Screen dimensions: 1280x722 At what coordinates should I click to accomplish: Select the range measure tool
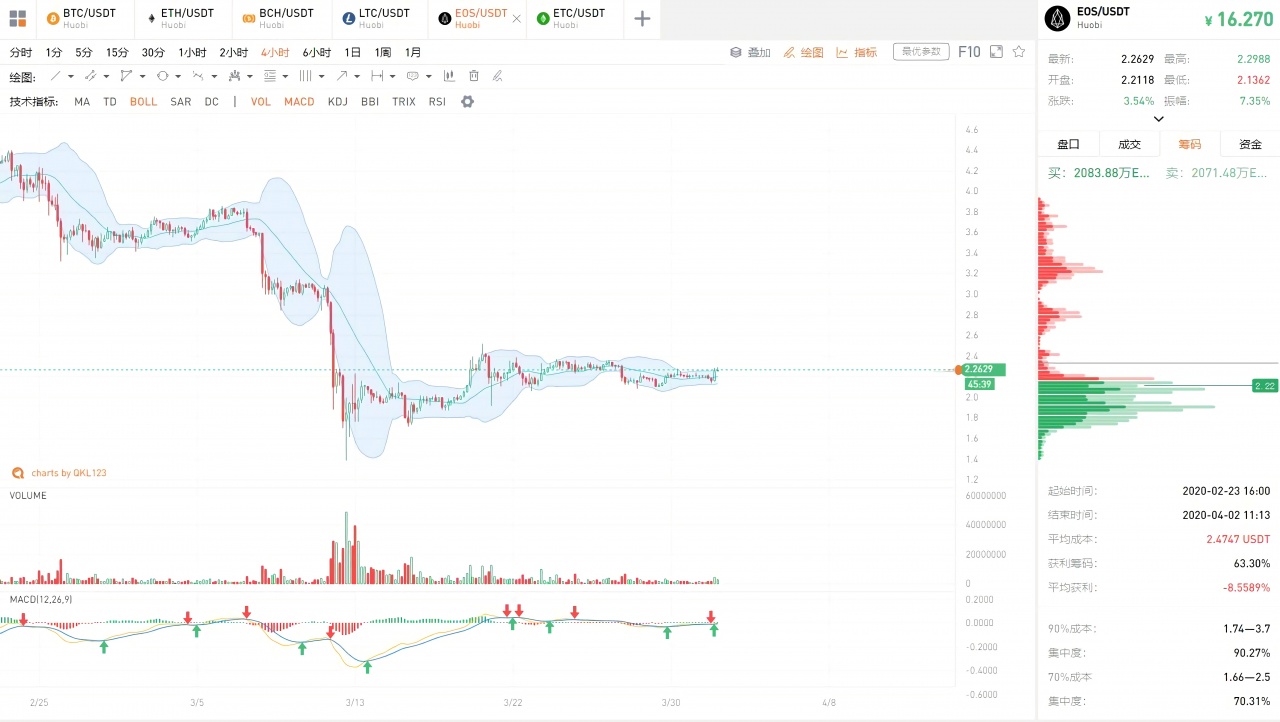[377, 76]
